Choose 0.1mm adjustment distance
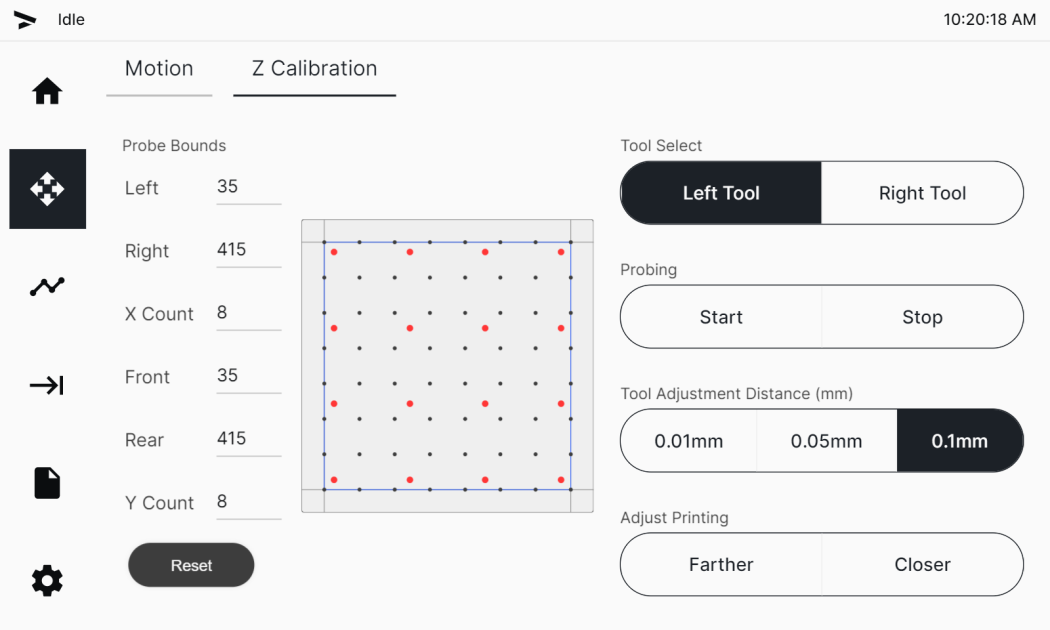Viewport: 1050px width, 630px height. pos(960,441)
